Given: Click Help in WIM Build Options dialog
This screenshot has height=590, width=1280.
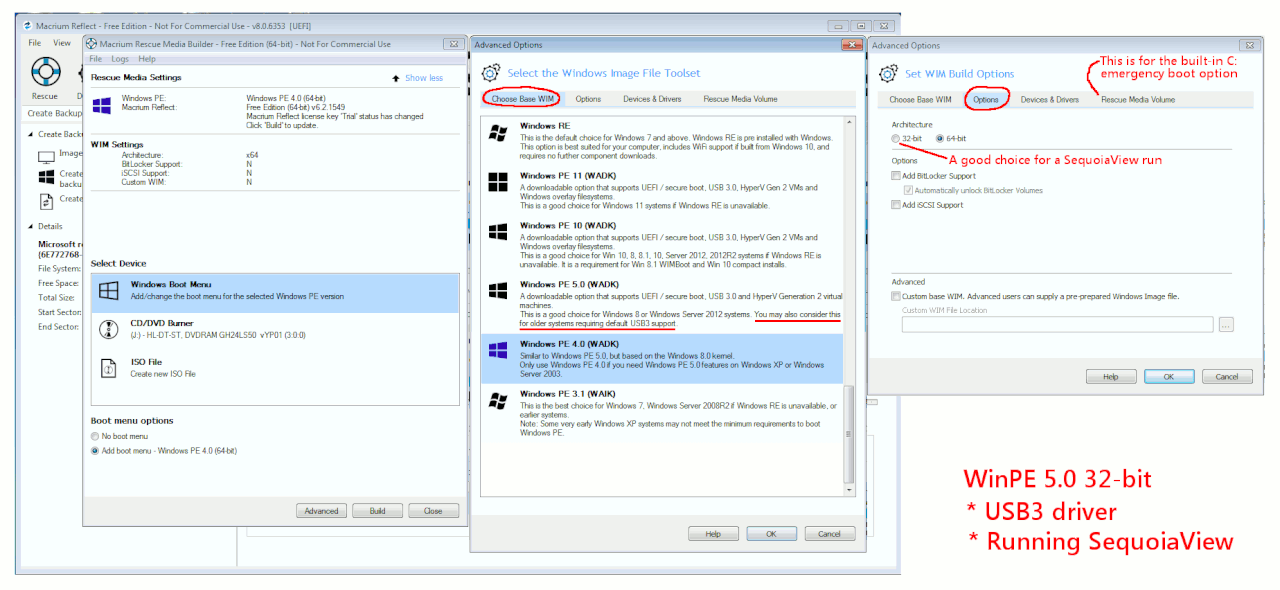Looking at the screenshot, I should click(x=1111, y=377).
